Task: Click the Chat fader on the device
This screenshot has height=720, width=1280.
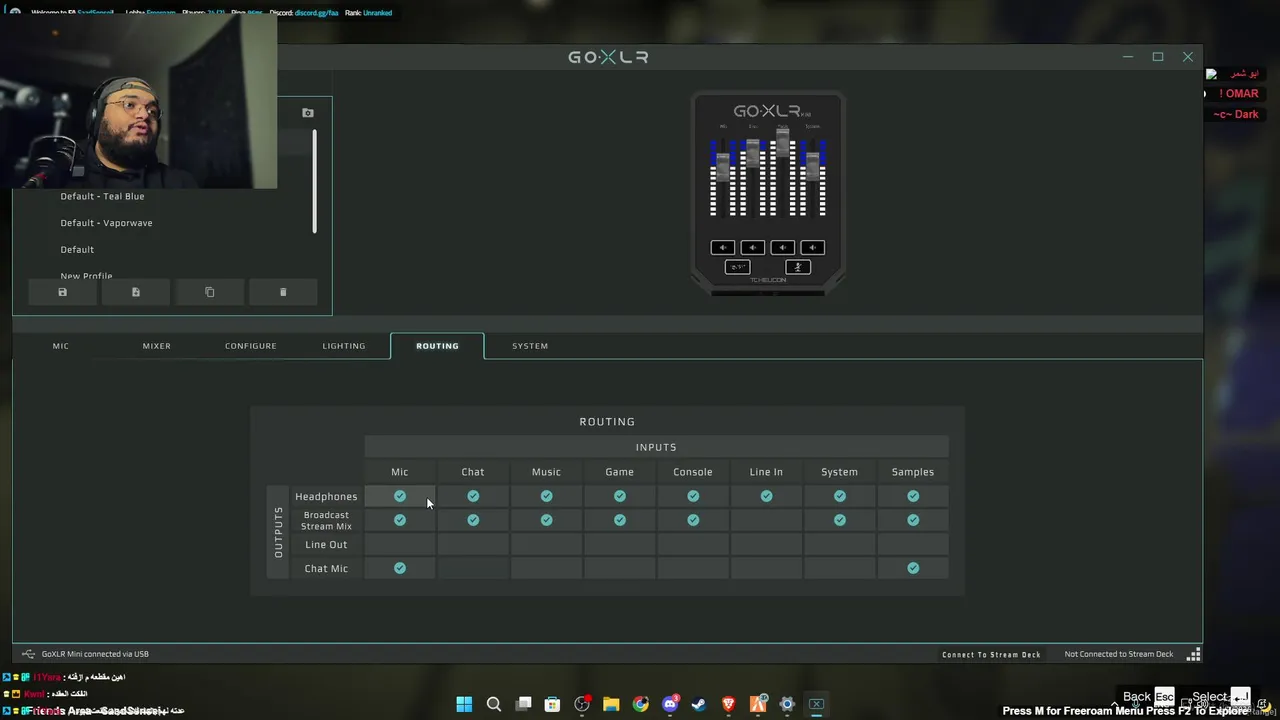Action: 752,152
